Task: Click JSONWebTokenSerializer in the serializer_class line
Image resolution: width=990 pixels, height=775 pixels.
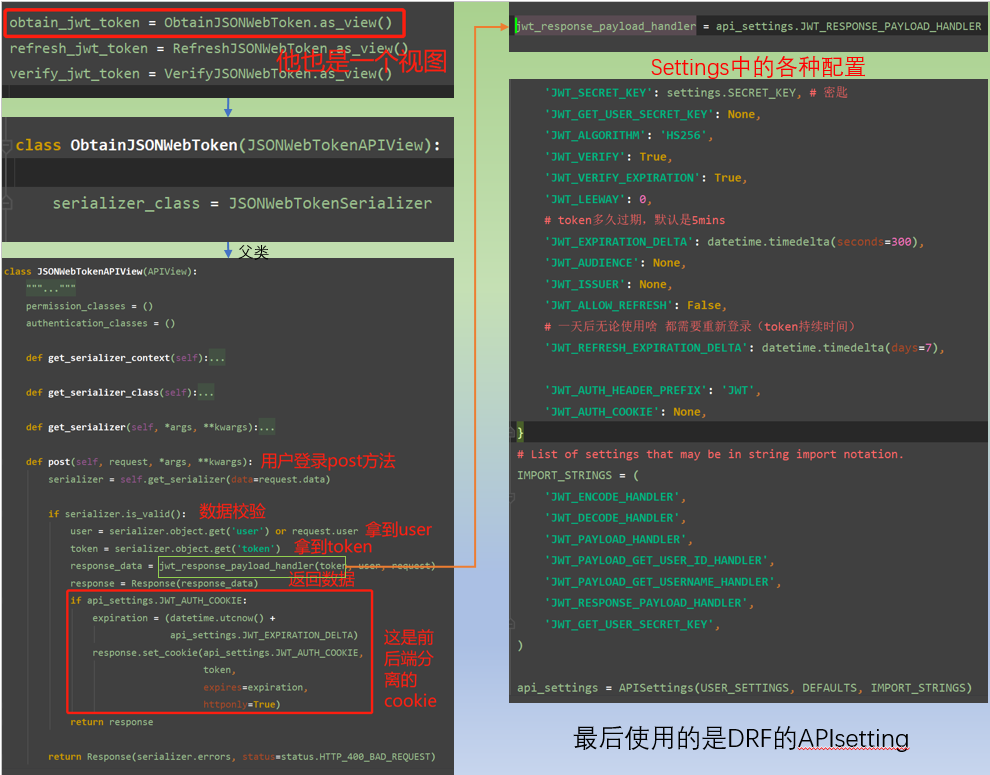Action: pyautogui.click(x=330, y=203)
